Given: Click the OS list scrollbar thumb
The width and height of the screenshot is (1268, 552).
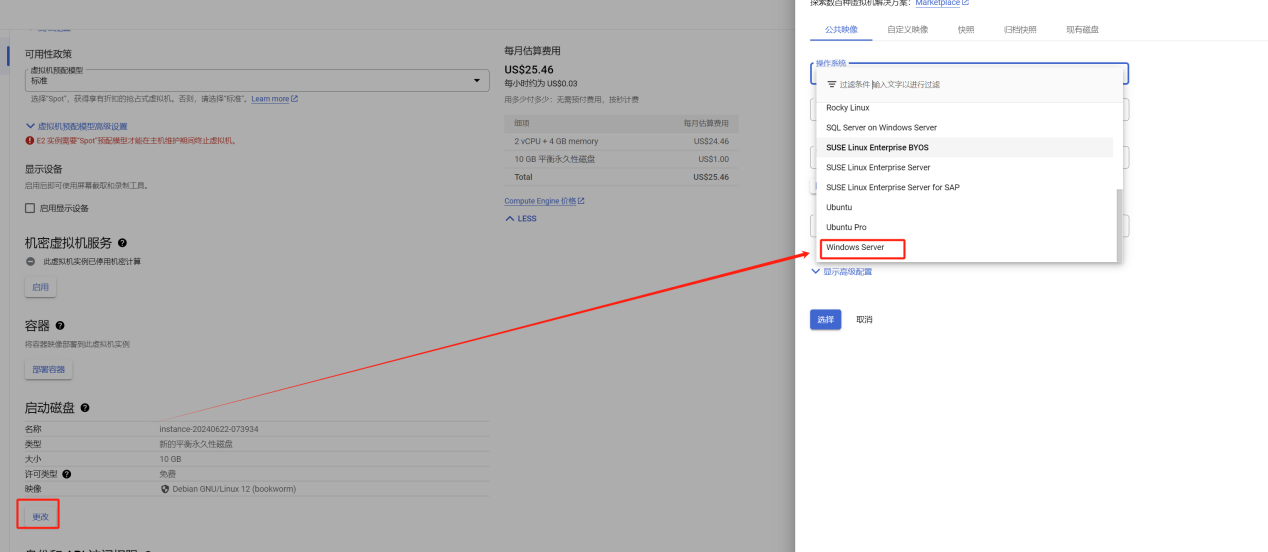Looking at the screenshot, I should pos(1120,225).
